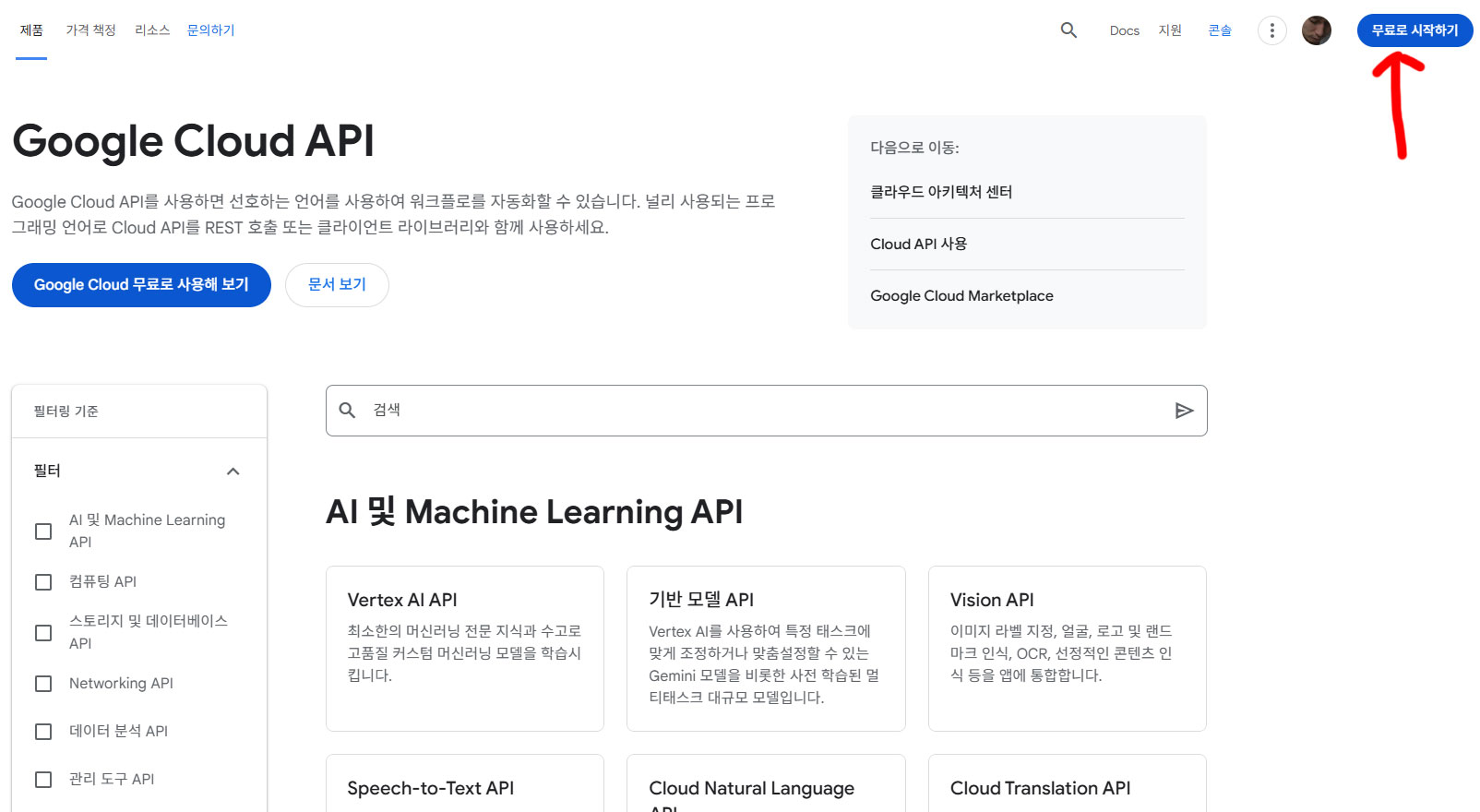This screenshot has width=1480, height=812.
Task: Open the user account avatar
Action: [x=1317, y=30]
